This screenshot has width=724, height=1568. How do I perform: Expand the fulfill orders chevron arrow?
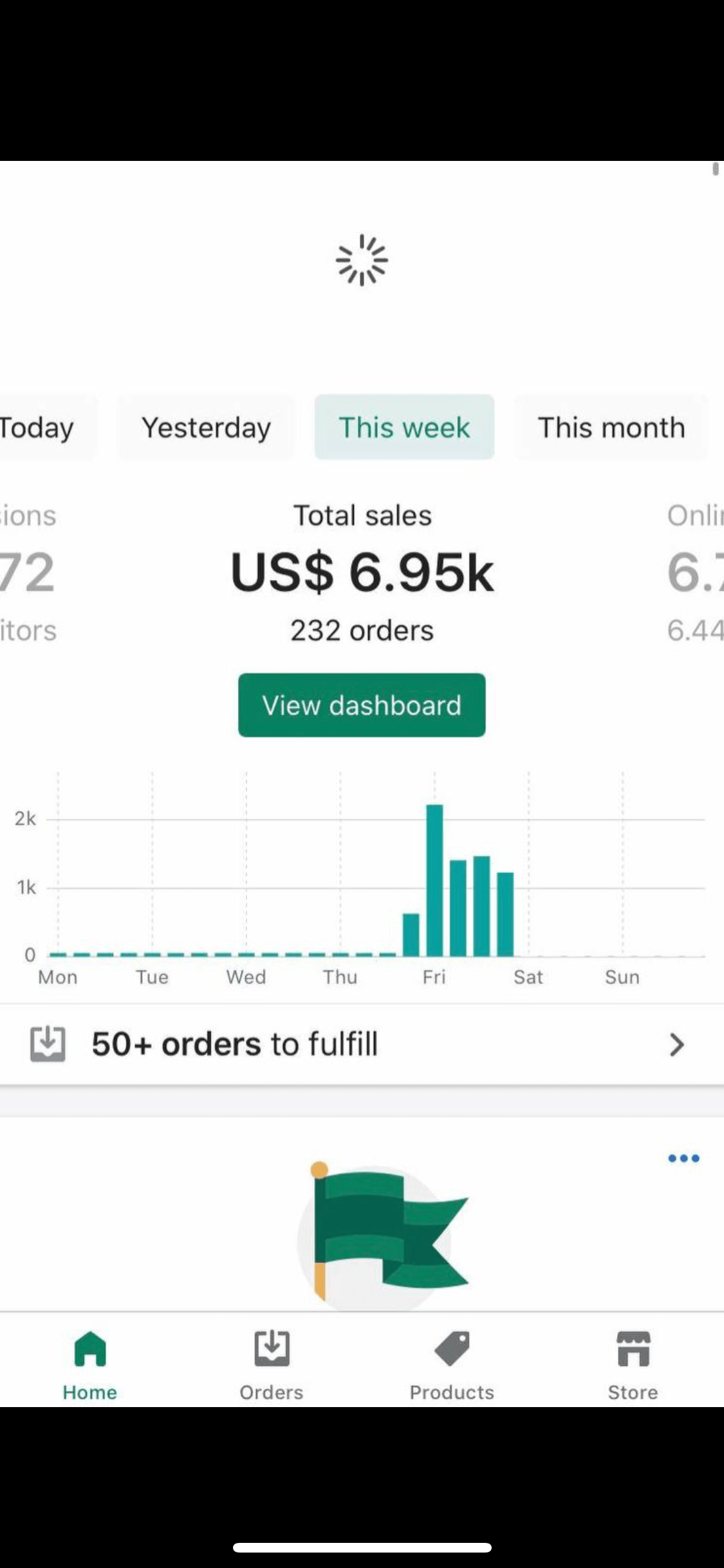pyautogui.click(x=676, y=1044)
